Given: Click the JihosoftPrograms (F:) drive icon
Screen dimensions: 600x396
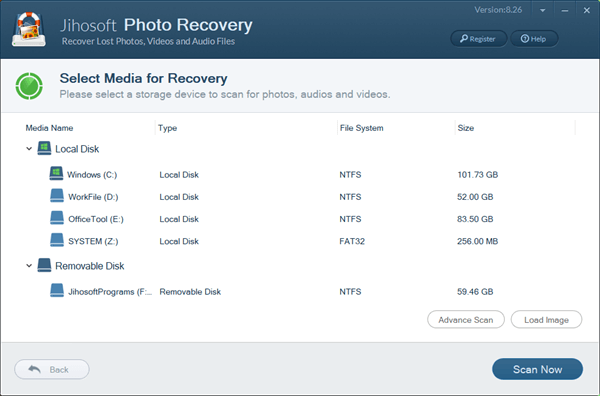Looking at the screenshot, I should (57, 290).
